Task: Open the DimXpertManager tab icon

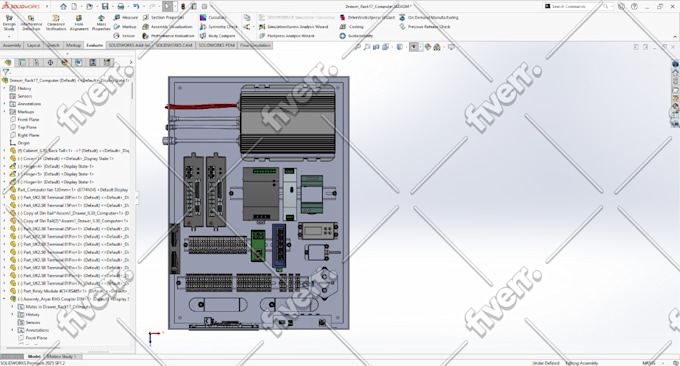Action: click(x=50, y=62)
